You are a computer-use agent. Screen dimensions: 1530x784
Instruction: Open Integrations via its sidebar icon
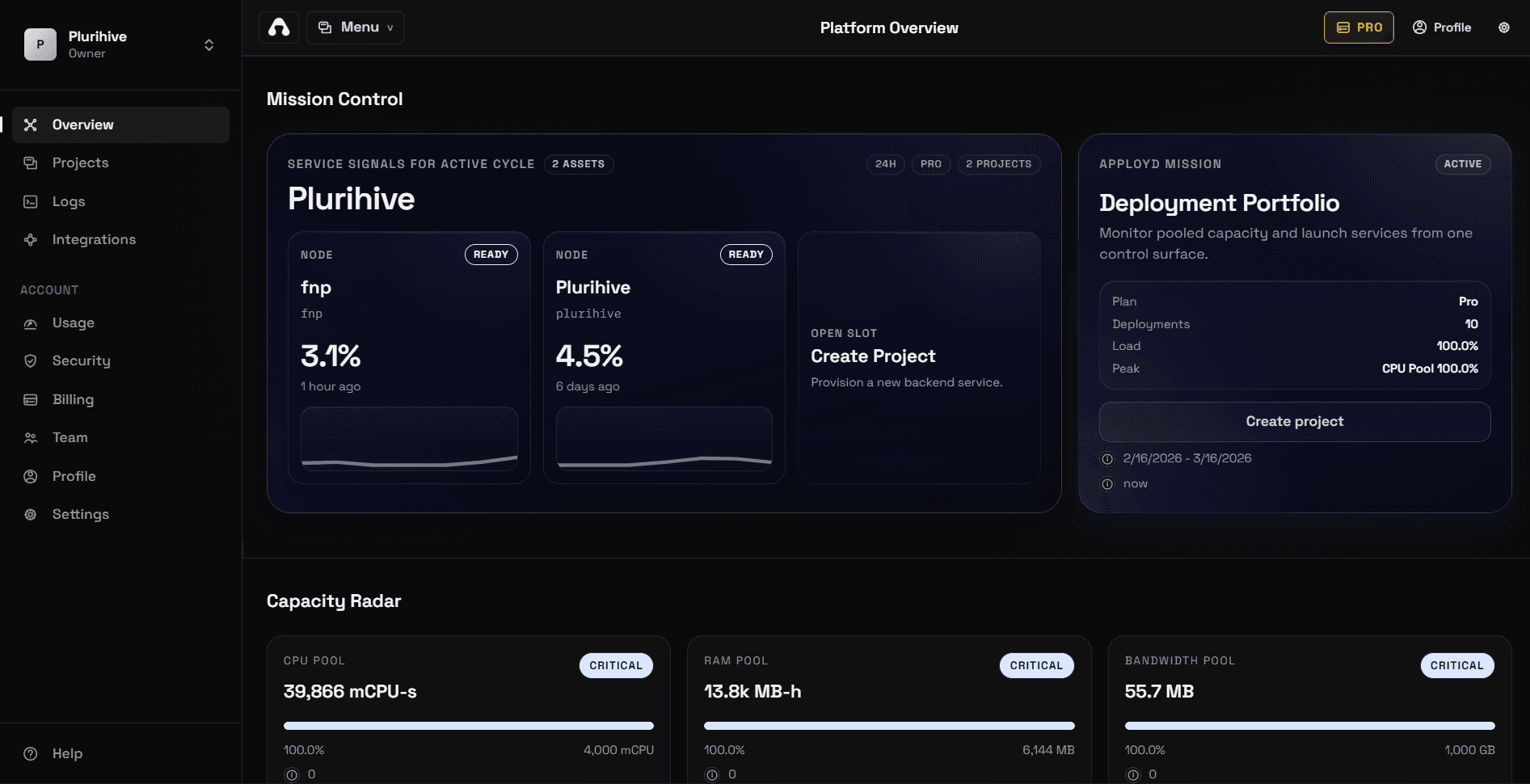click(x=30, y=239)
